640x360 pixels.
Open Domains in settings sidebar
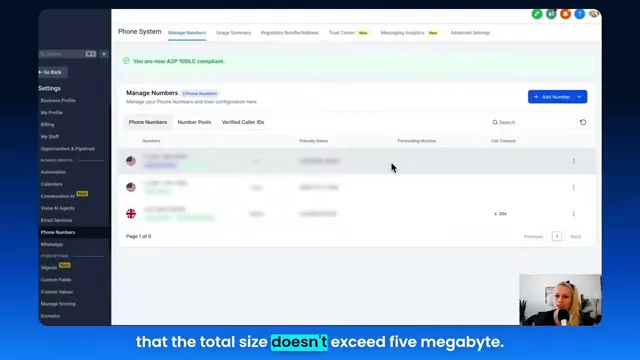tap(50, 316)
